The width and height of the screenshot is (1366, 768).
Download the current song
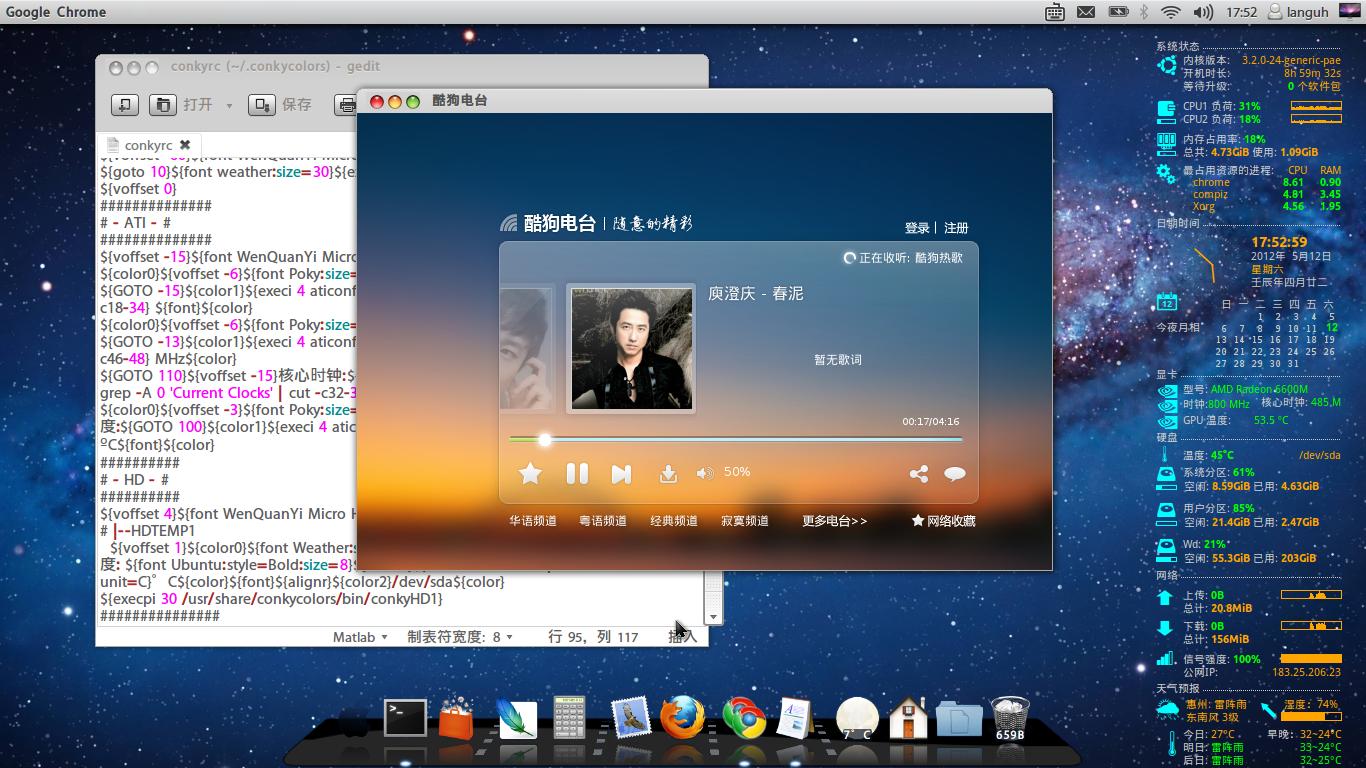(668, 474)
